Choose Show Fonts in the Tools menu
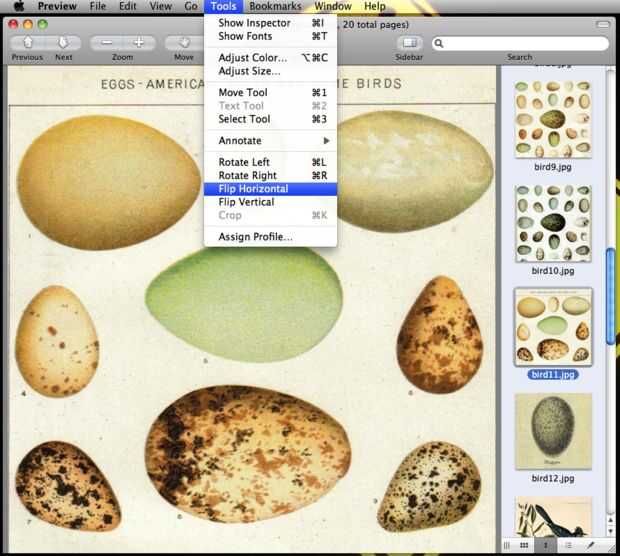This screenshot has height=556, width=620. pyautogui.click(x=270, y=36)
